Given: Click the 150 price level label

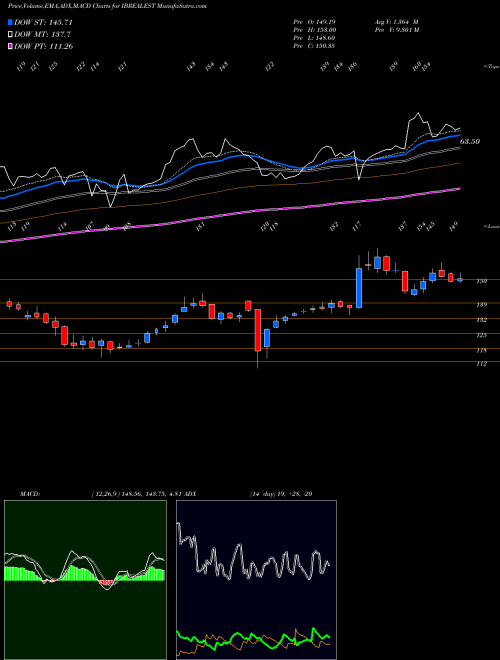Looking at the screenshot, I should pyautogui.click(x=482, y=281).
